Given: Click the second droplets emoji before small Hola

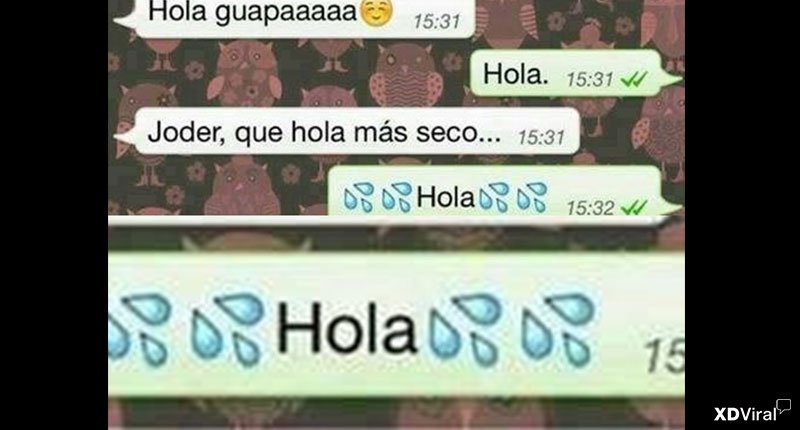Looking at the screenshot, I should point(397,197).
